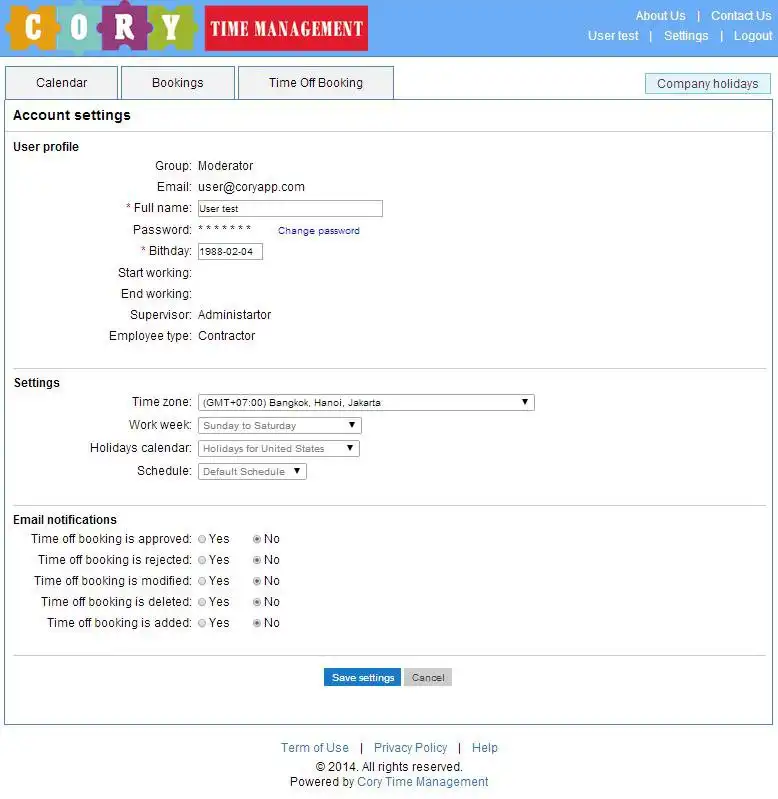
Task: Click the CORY puzzle logo
Action: 101,27
